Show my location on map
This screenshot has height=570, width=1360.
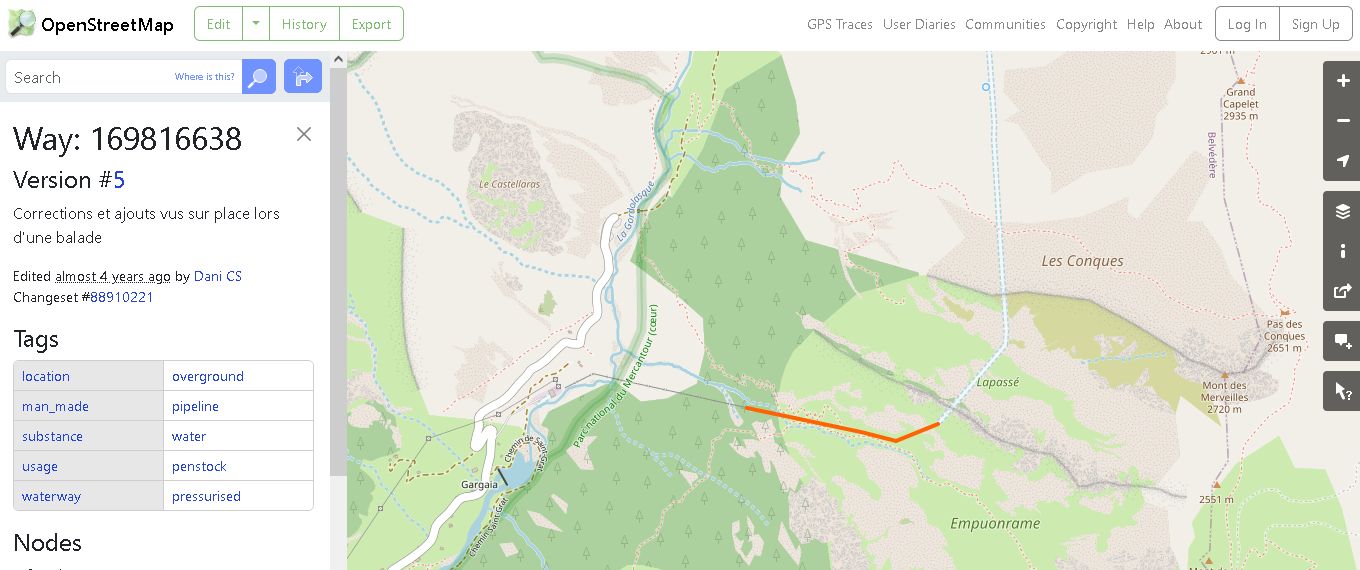1342,161
